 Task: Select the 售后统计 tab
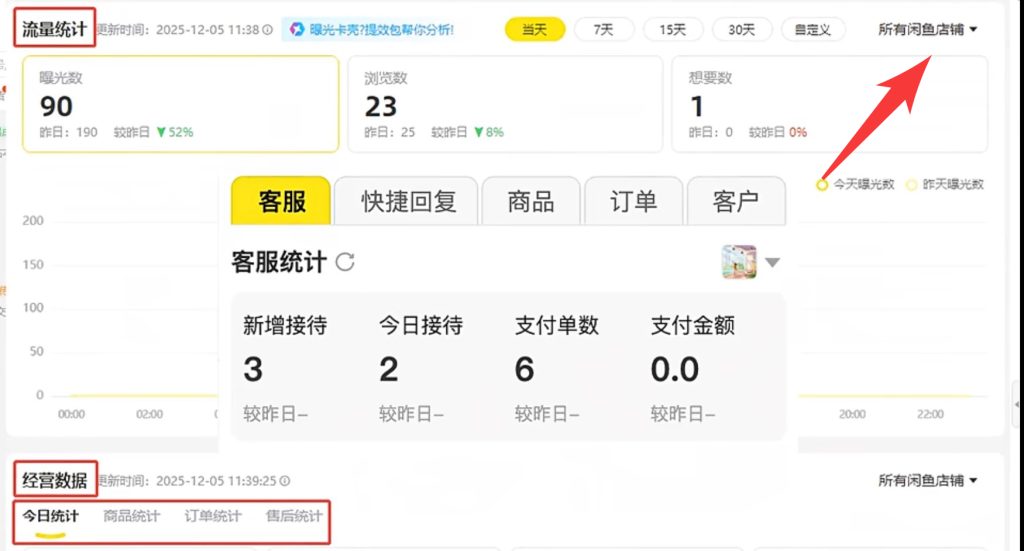pos(294,516)
